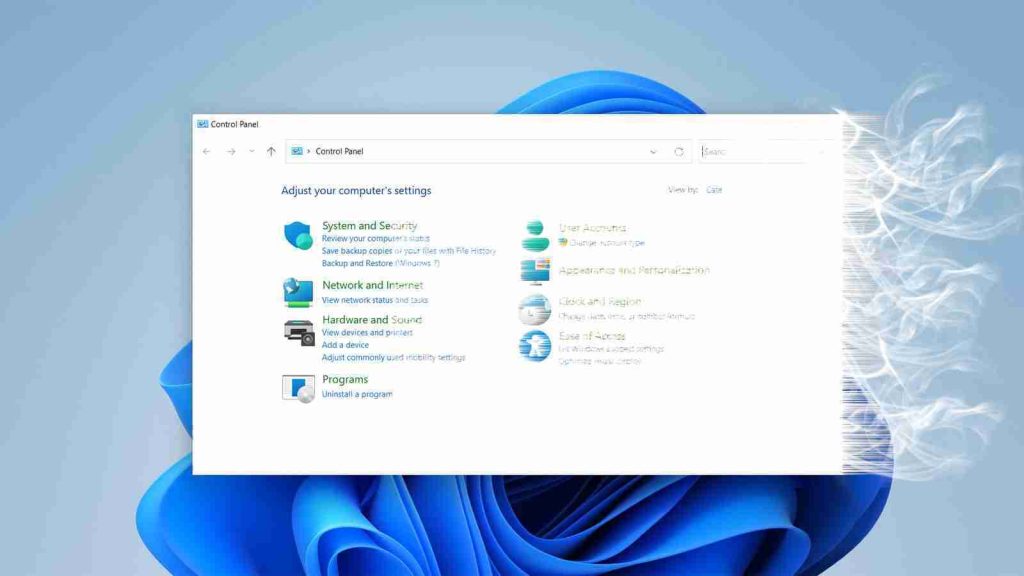Image resolution: width=1024 pixels, height=576 pixels.
Task: Open Adjust commonly used mobility settings
Action: click(393, 357)
